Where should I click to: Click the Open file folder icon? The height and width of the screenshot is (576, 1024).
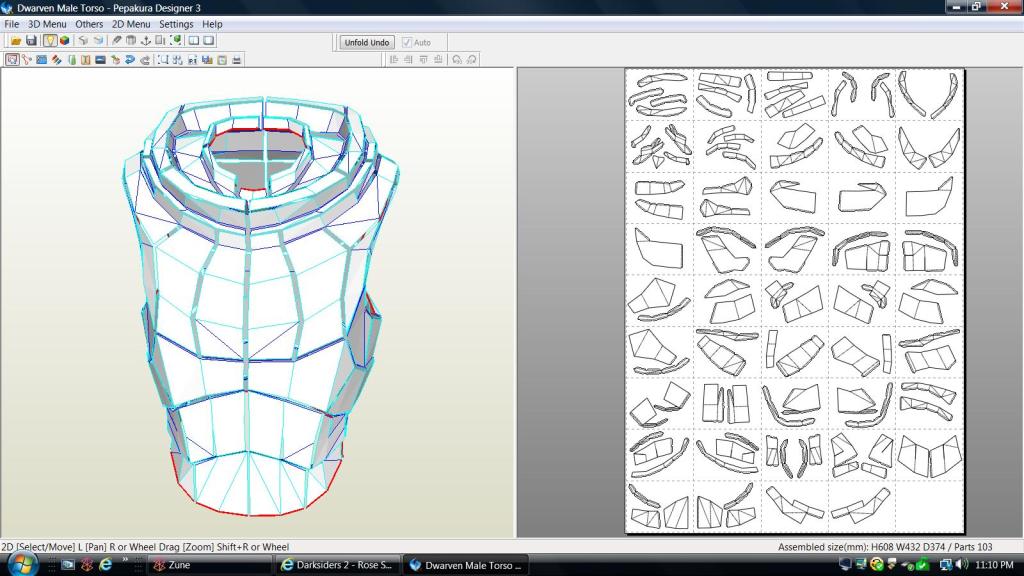(16, 41)
